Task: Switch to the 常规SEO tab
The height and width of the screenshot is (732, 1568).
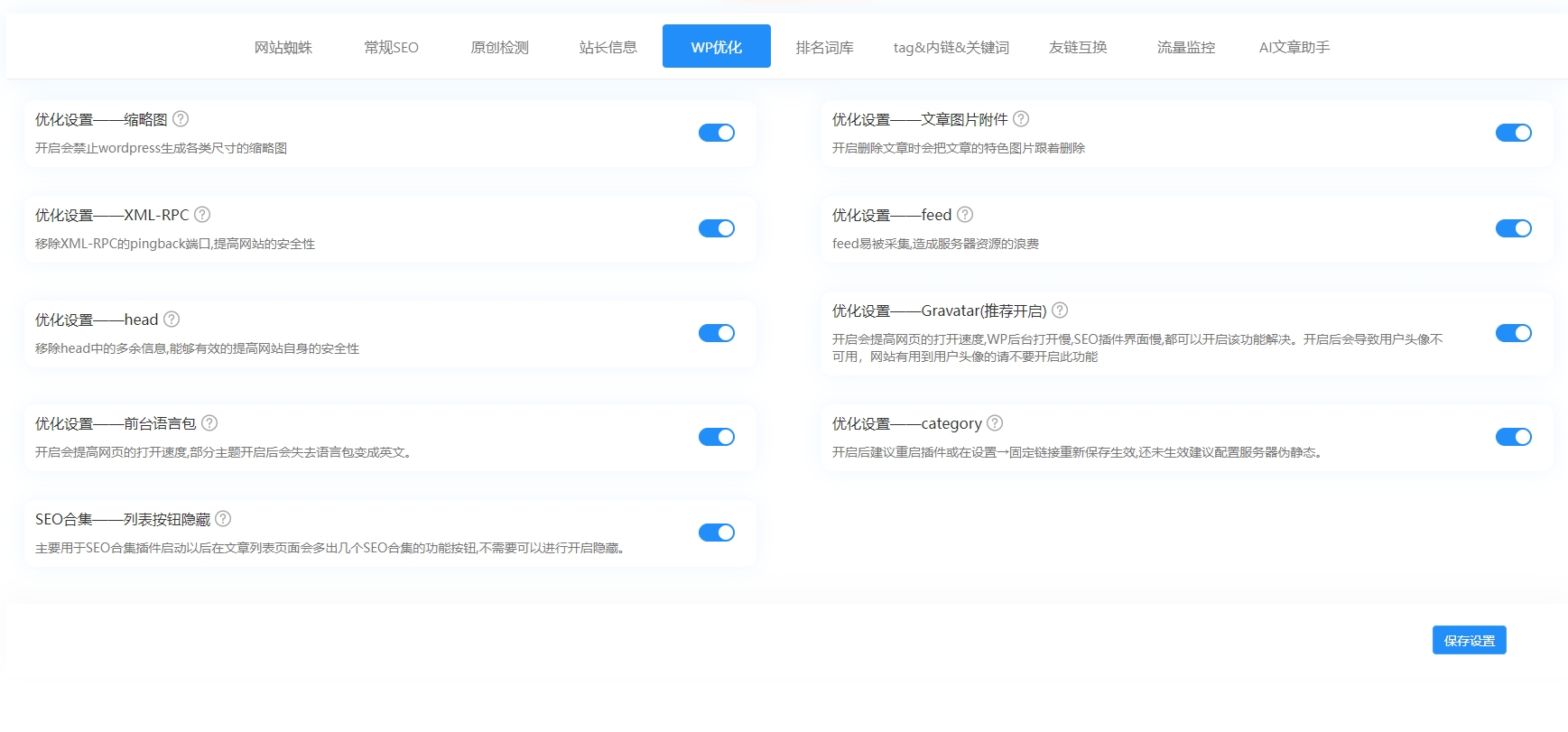Action: click(x=391, y=47)
